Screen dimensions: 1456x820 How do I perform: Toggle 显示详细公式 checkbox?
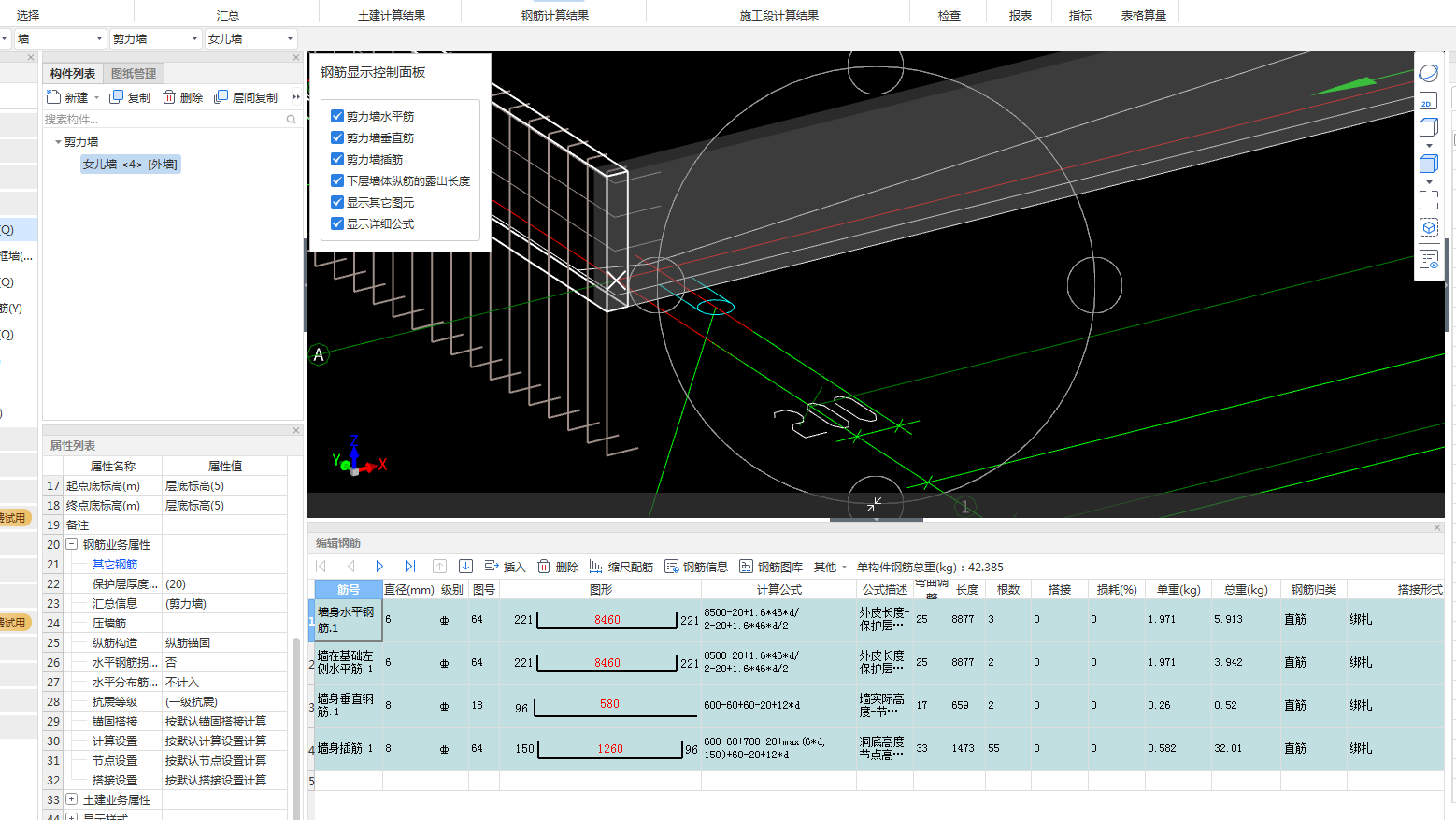coord(337,223)
